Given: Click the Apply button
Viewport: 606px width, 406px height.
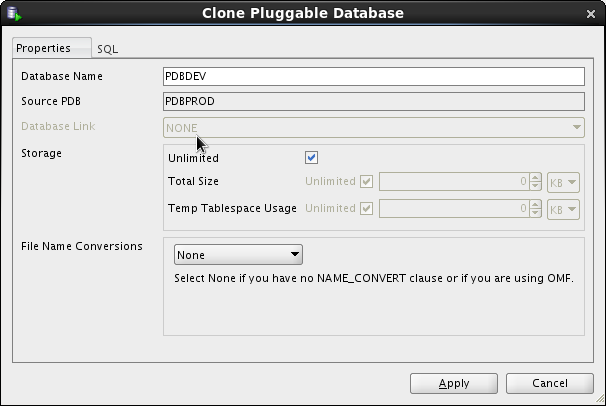Looking at the screenshot, I should (x=454, y=384).
